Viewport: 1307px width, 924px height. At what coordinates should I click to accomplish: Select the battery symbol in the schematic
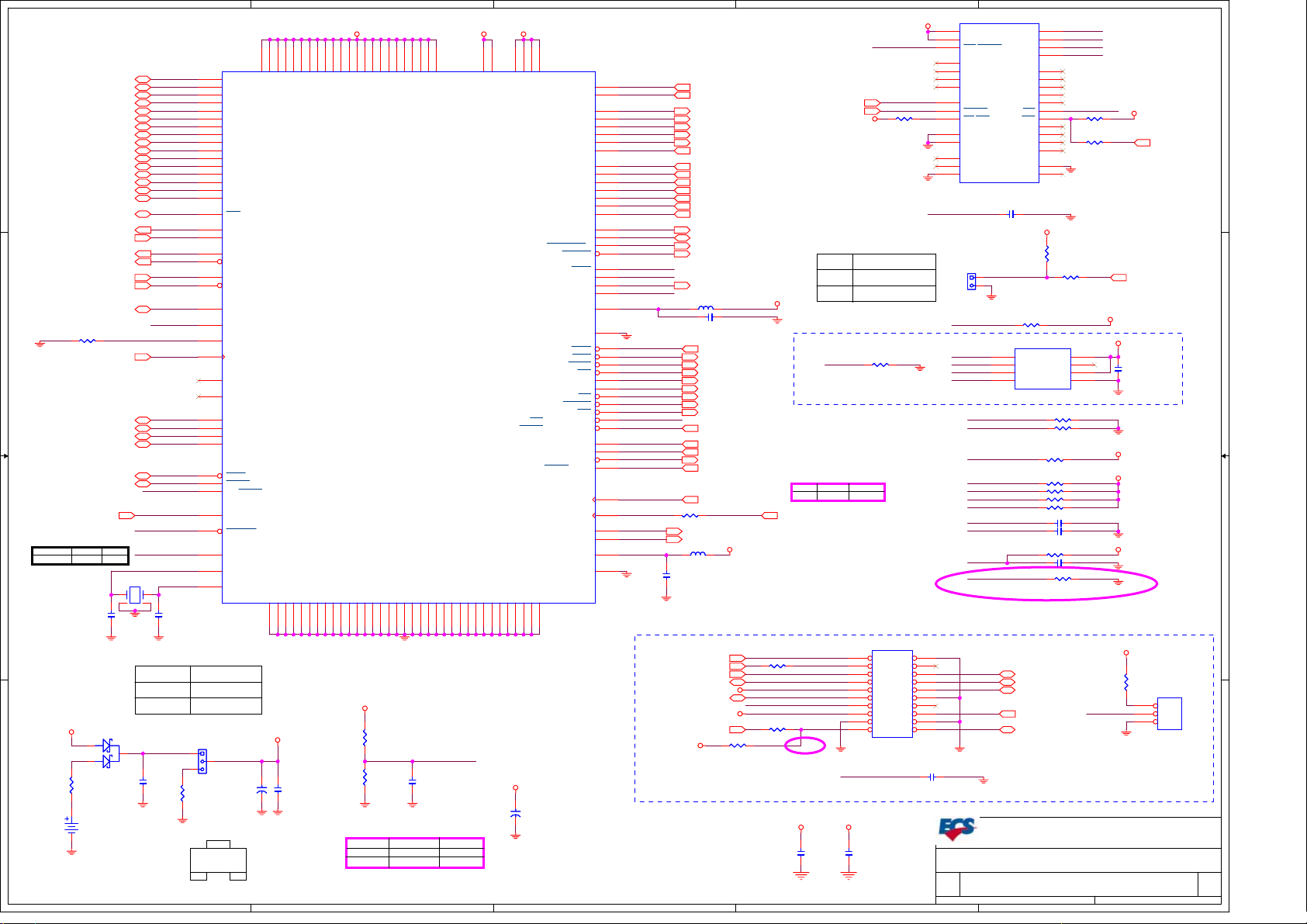(x=71, y=826)
